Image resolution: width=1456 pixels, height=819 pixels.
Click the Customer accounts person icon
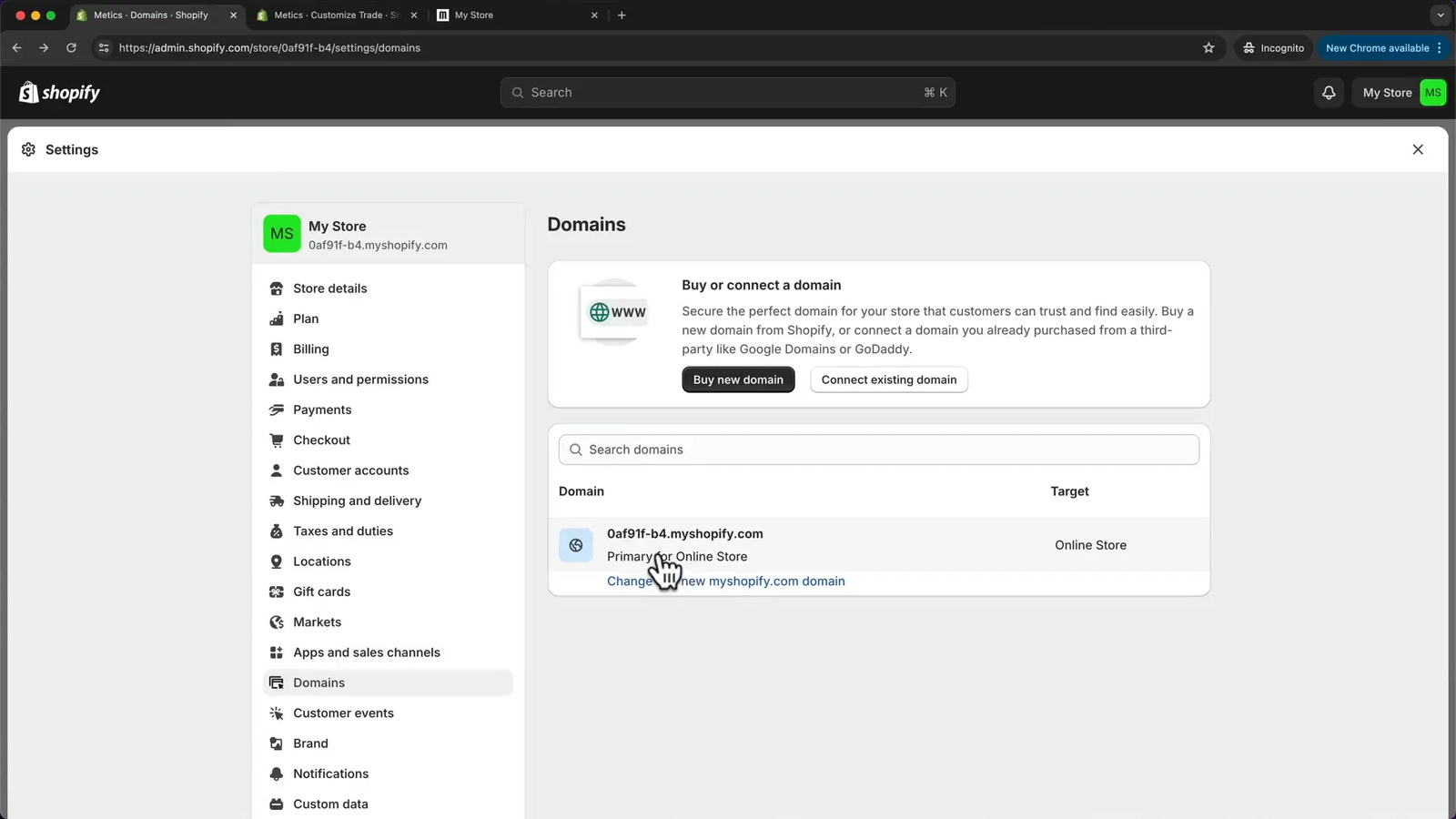click(277, 470)
